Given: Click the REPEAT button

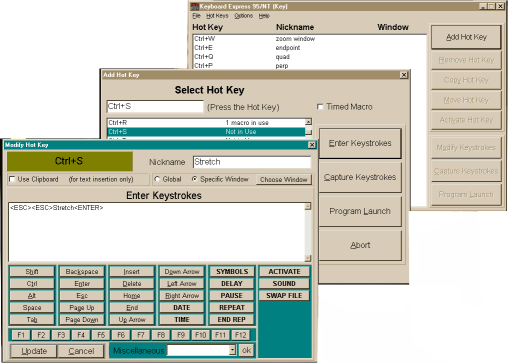Looking at the screenshot, I should pyautogui.click(x=232, y=308).
